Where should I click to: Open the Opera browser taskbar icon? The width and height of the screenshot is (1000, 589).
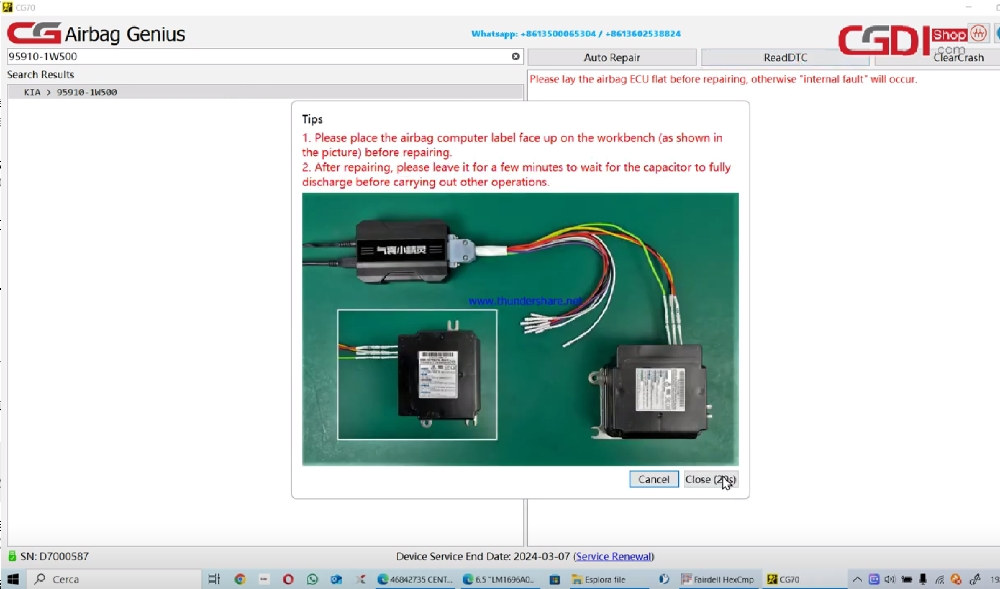[288, 579]
